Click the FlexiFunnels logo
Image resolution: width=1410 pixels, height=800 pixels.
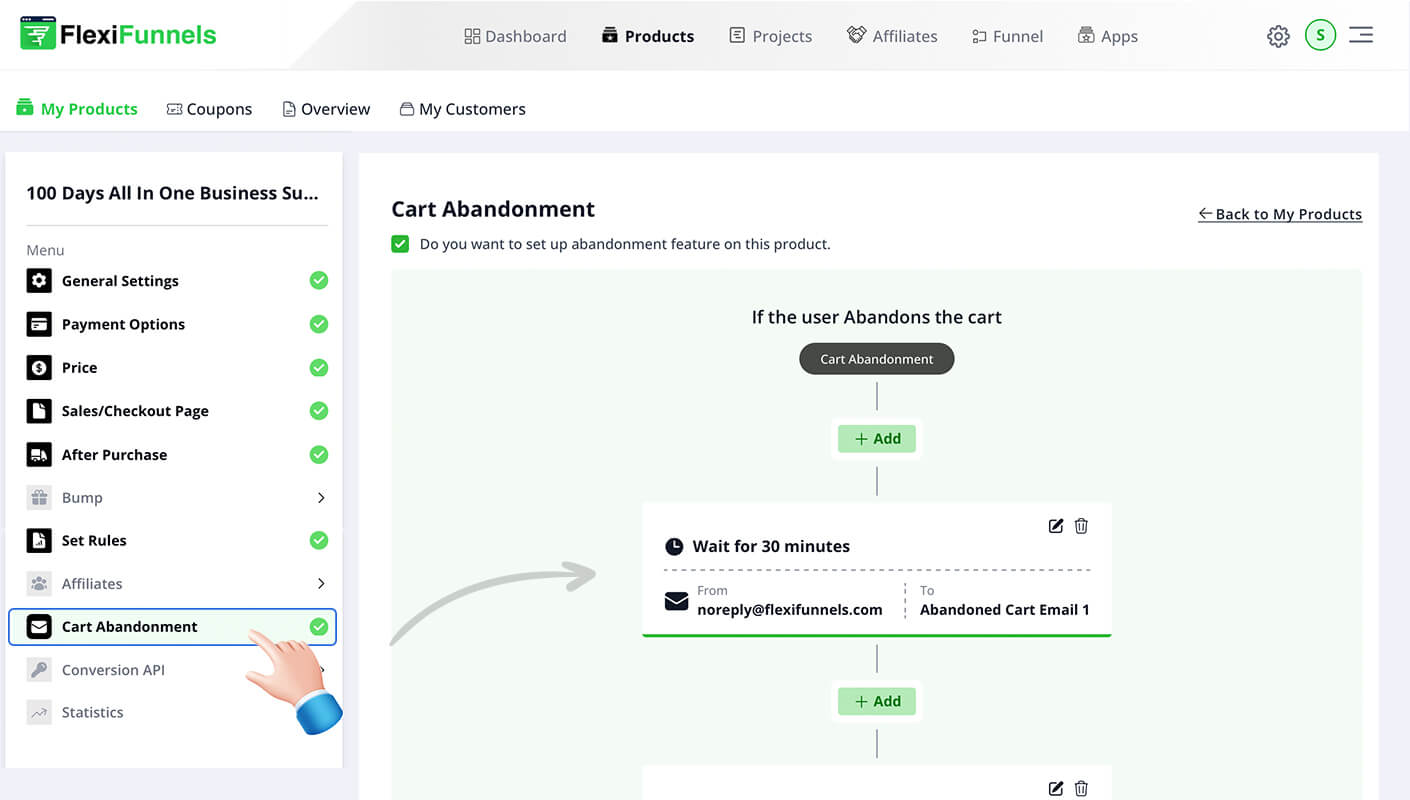118,35
